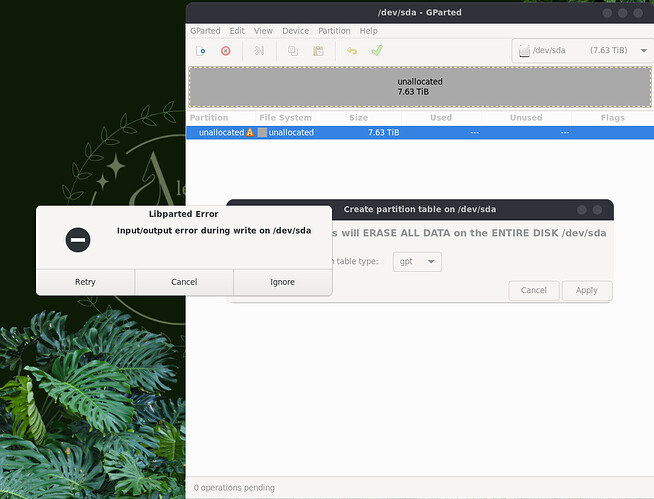
Task: Close the Create partition table dialog
Action: point(597,209)
